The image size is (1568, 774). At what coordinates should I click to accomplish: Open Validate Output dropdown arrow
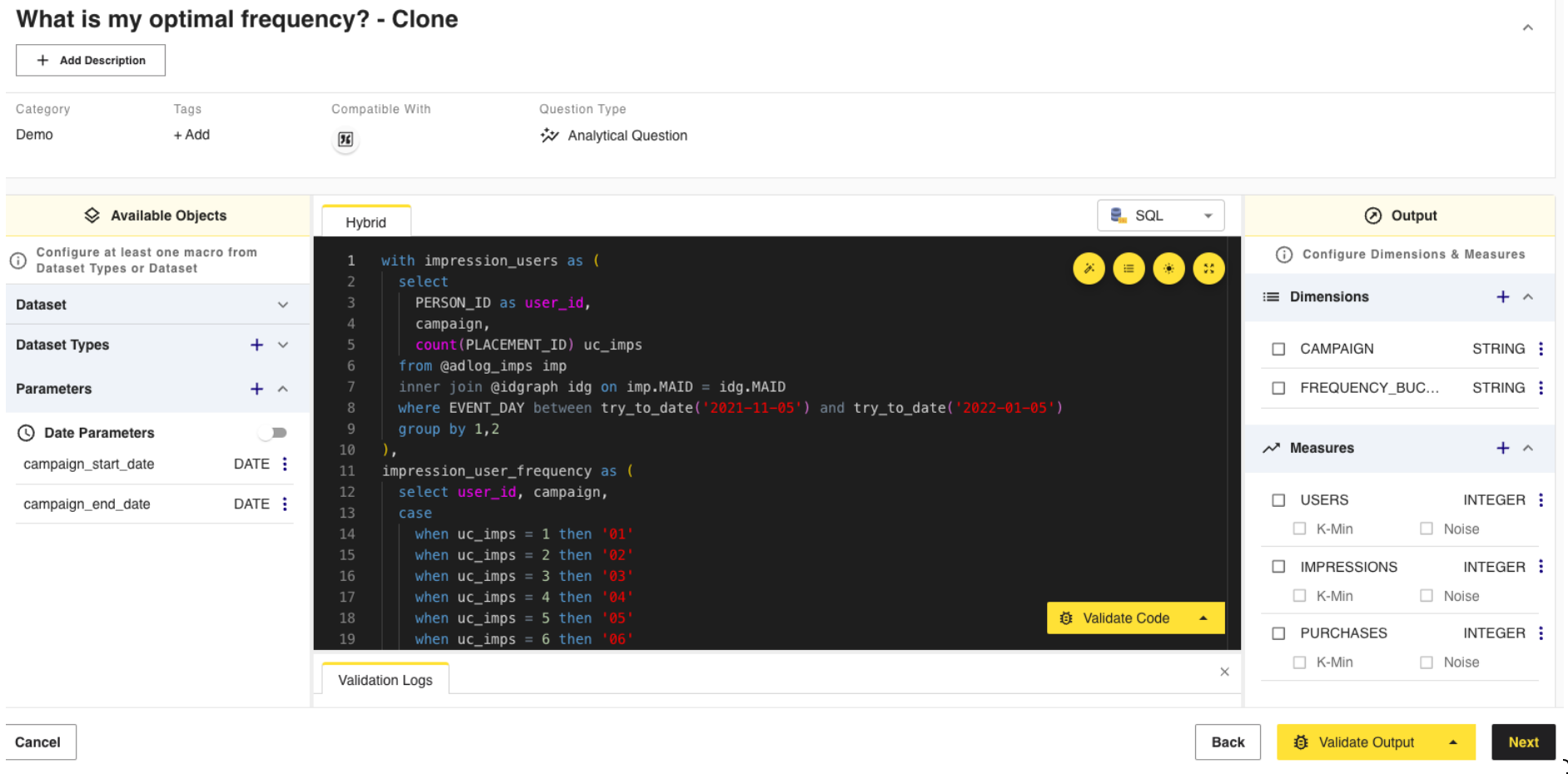coord(1453,742)
